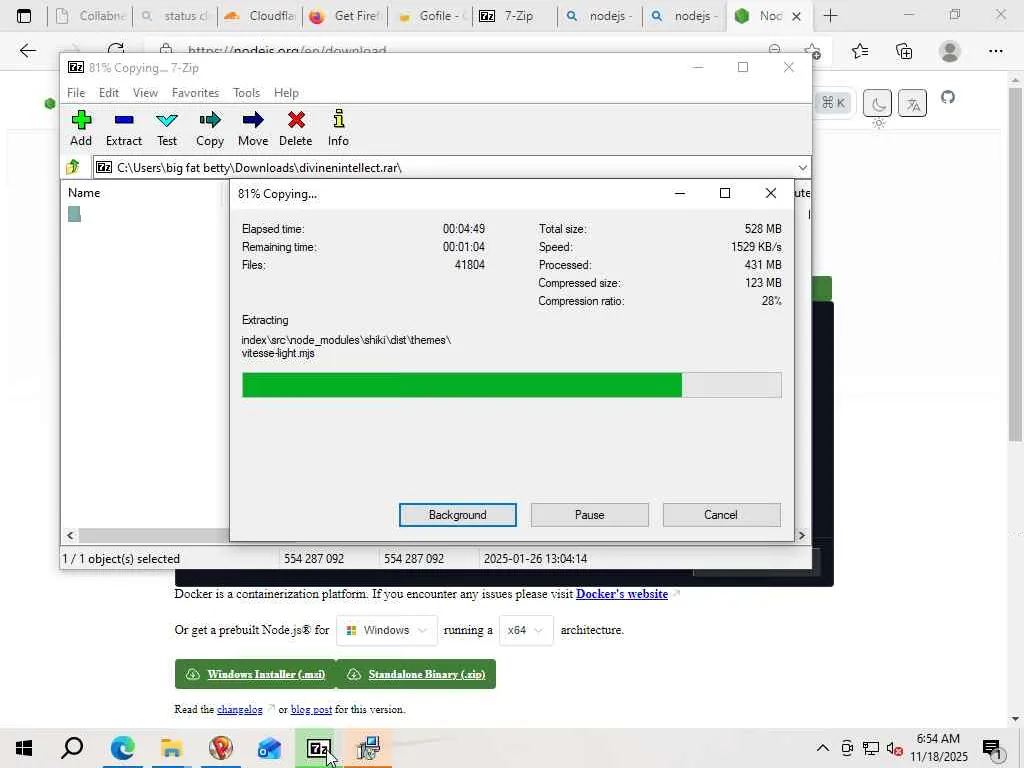Screen dimensions: 1024x768
Task: Download the Standalone Binary (.zip)
Action: tap(416, 674)
